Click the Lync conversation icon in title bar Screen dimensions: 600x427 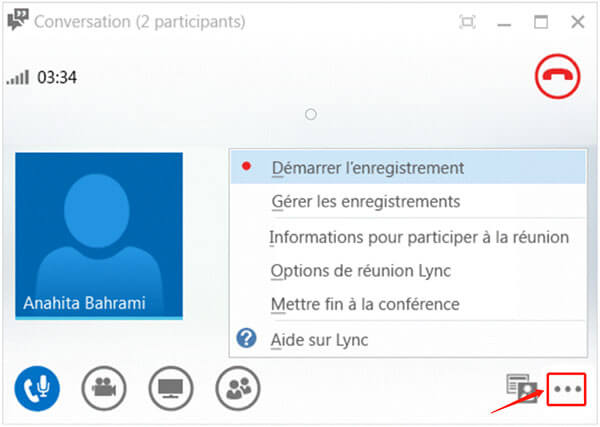tap(17, 21)
